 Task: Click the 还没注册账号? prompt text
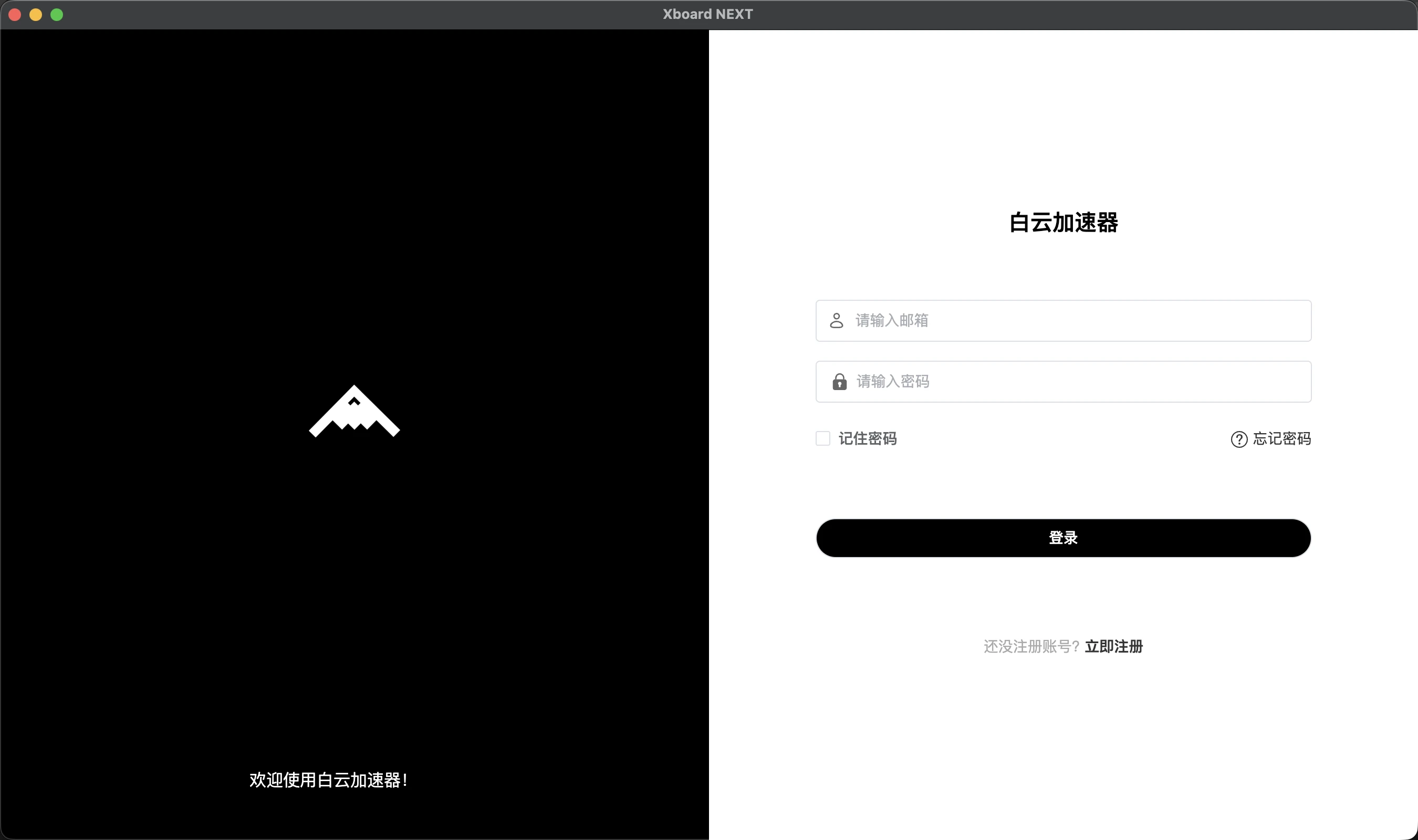(x=1031, y=646)
